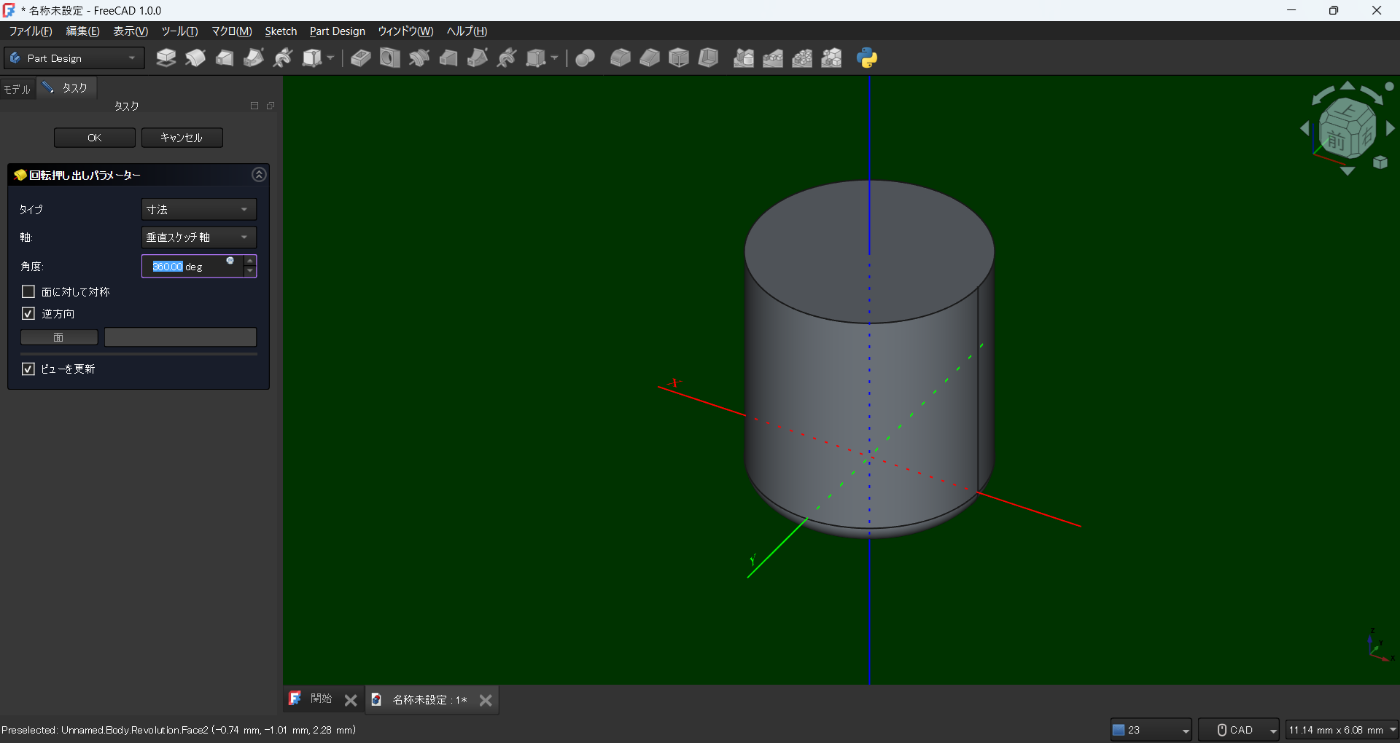Enable the 面に対して対称 checkbox
The width and height of the screenshot is (1400, 743).
pos(28,292)
